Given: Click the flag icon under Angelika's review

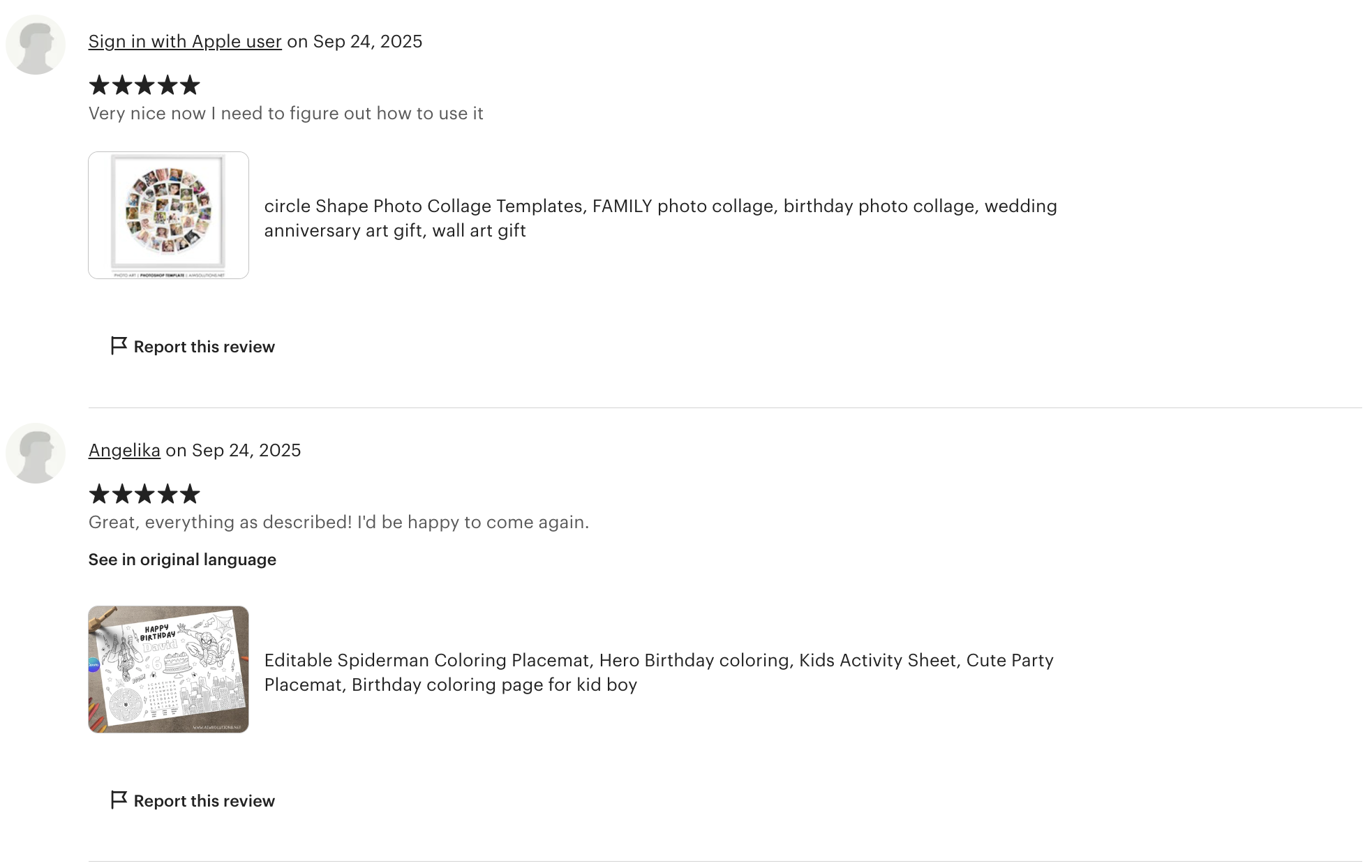Looking at the screenshot, I should click(x=119, y=800).
